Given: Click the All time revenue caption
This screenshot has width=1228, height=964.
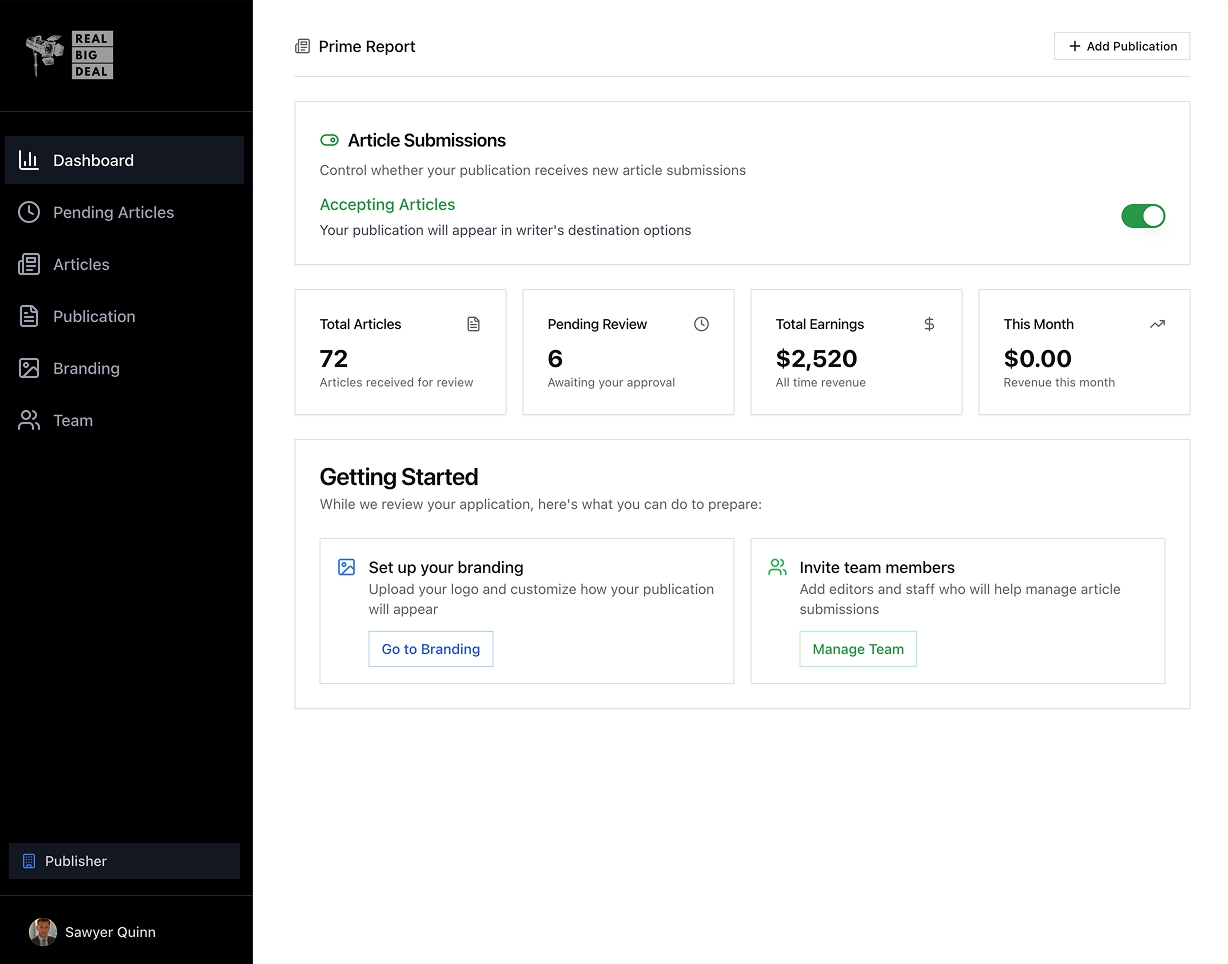Looking at the screenshot, I should point(821,382).
